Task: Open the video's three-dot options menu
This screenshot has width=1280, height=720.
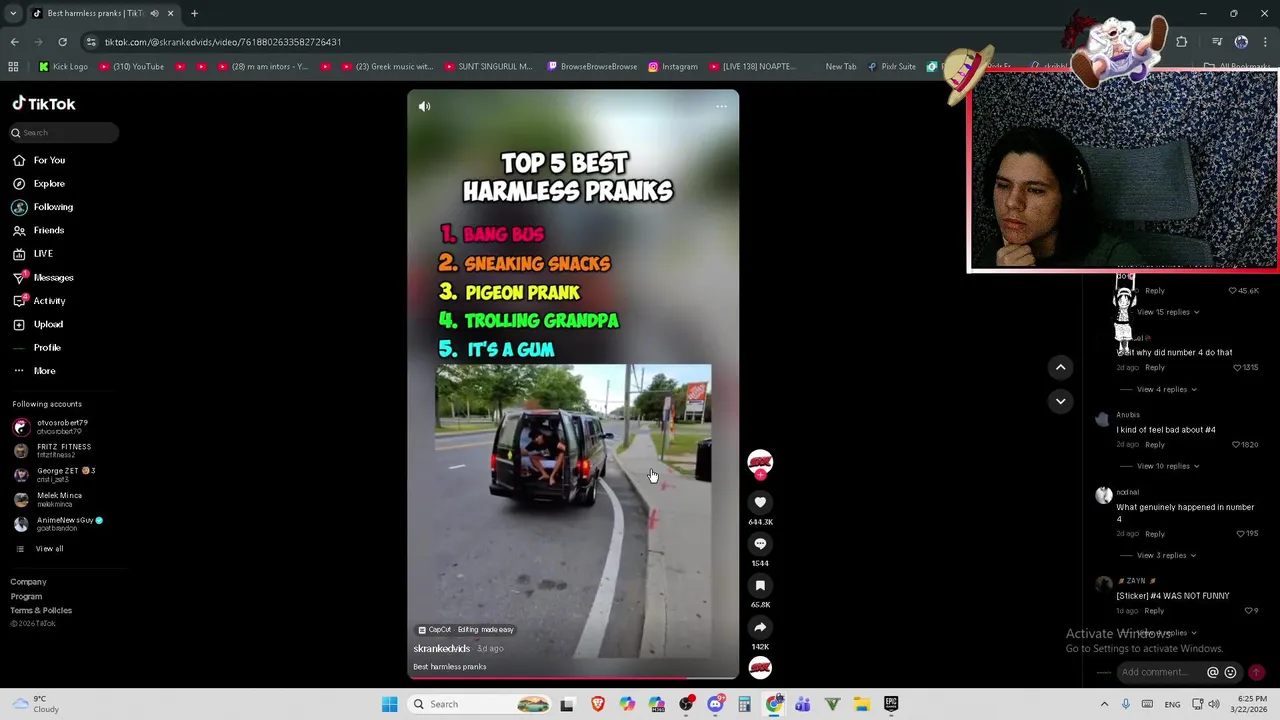Action: click(721, 106)
